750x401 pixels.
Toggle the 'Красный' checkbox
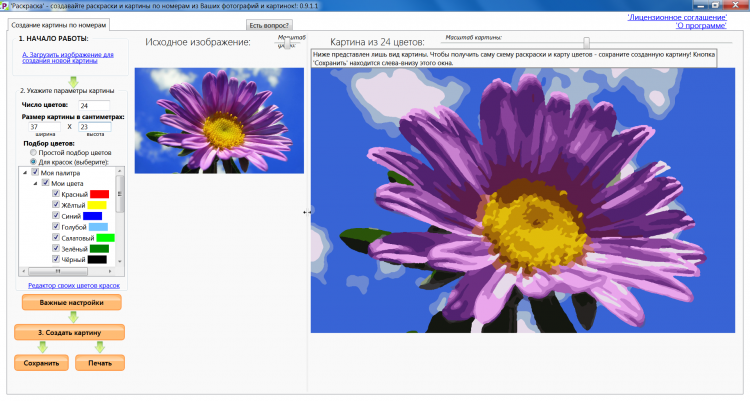coord(55,194)
